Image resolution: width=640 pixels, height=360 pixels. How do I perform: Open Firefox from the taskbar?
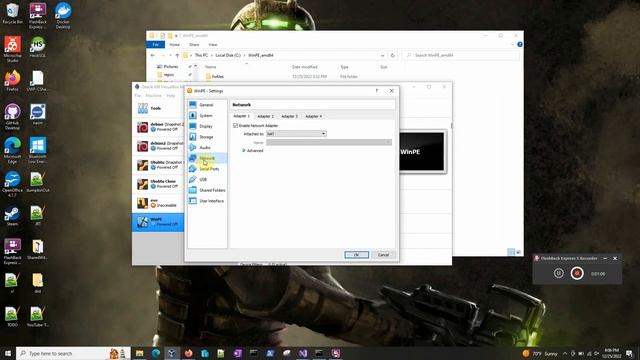pos(188,353)
